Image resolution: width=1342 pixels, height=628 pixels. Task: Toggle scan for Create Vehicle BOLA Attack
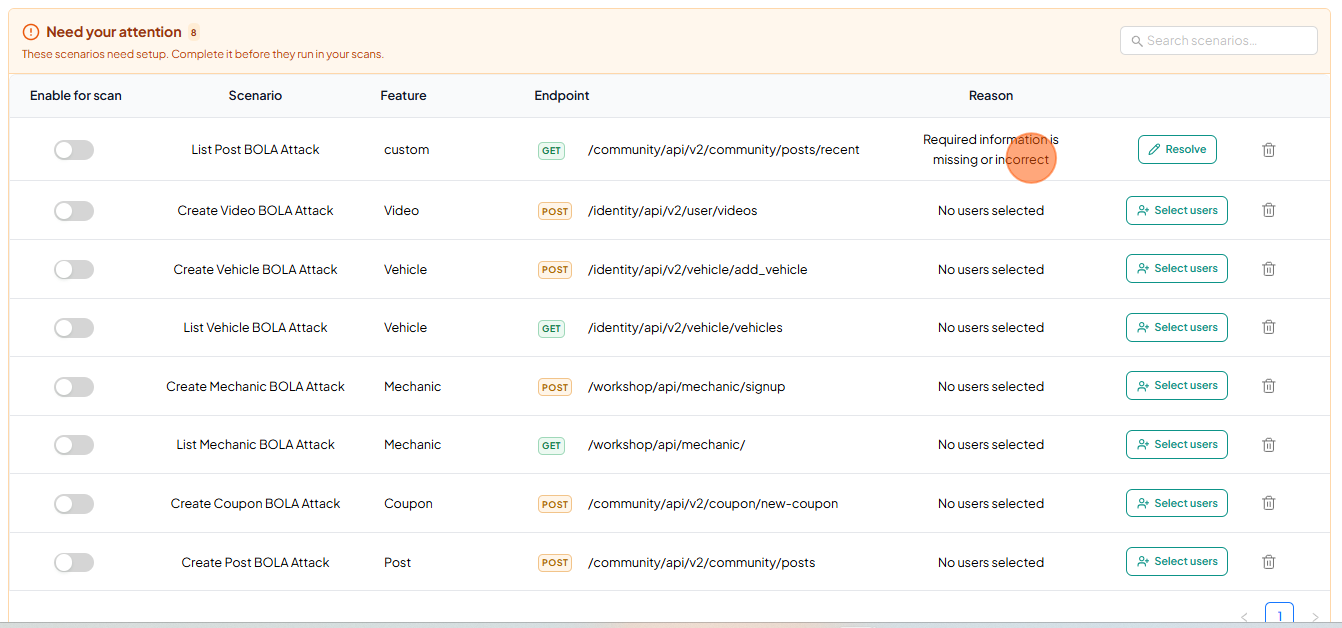coord(74,269)
